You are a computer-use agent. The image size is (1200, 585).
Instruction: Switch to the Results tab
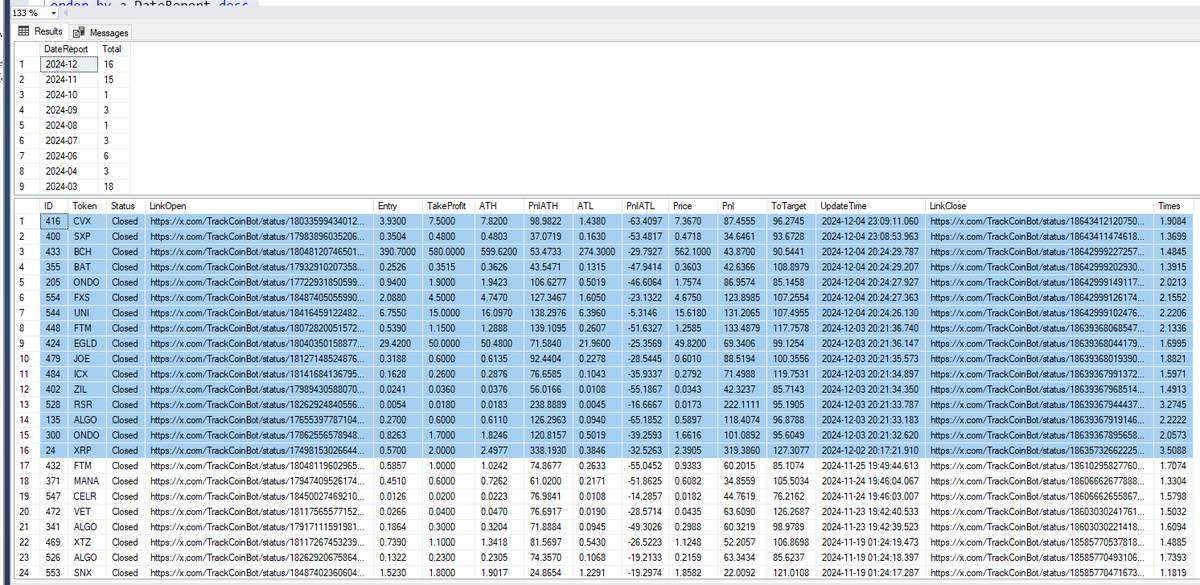click(x=43, y=33)
